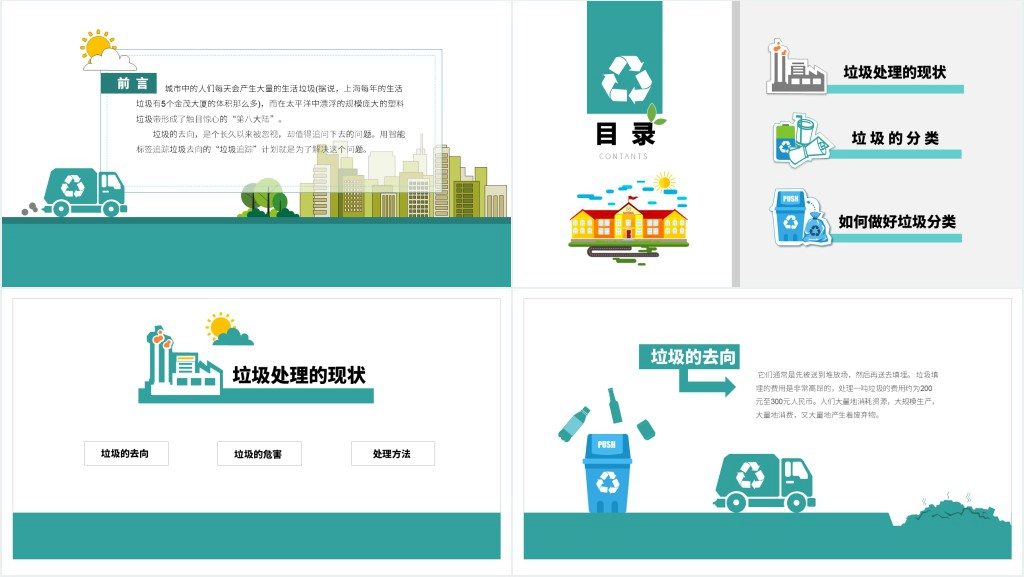Image resolution: width=1024 pixels, height=577 pixels.
Task: Click the PUSH bin icon beside 如何做好垃圾分类
Action: (x=799, y=217)
